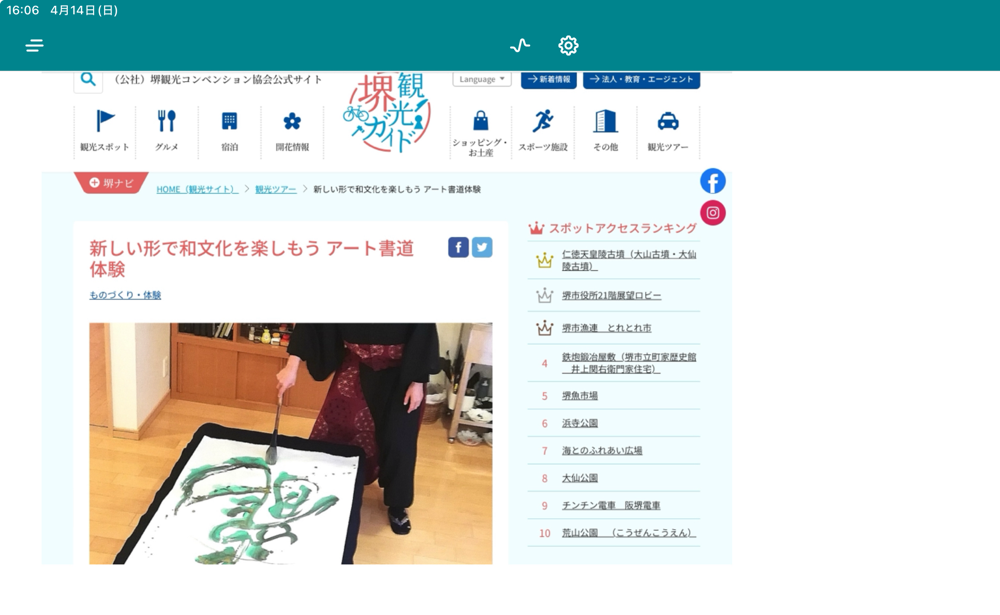Screen dimensions: 1000x615
Task: Expand the 堺ナビ plus tab
Action: coord(112,183)
